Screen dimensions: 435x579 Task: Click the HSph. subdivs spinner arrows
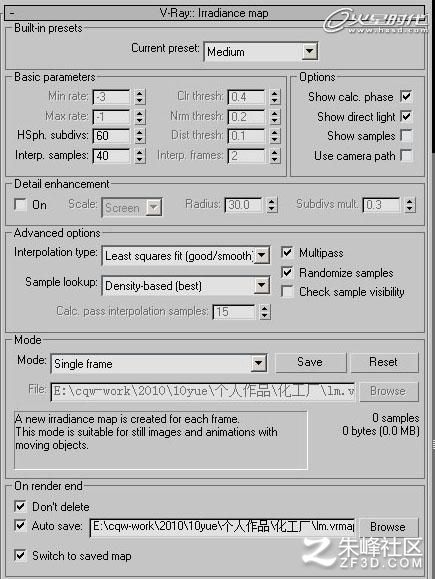click(x=139, y=136)
